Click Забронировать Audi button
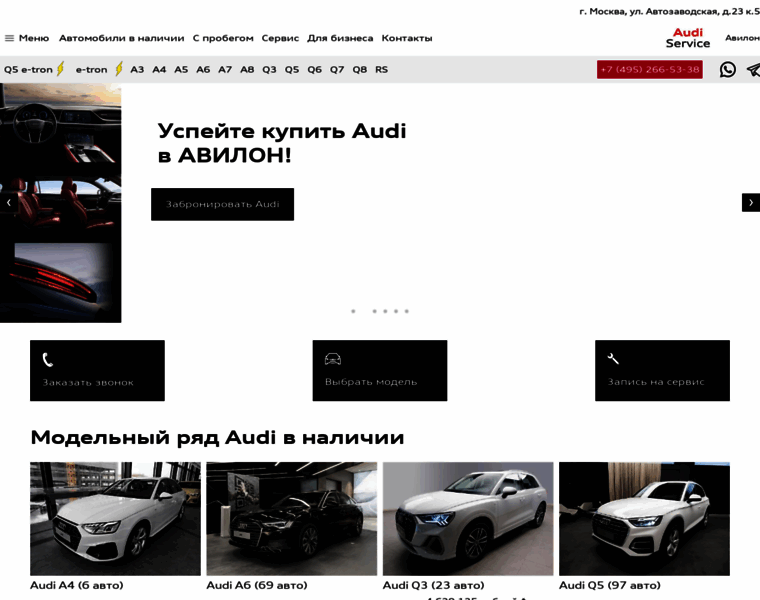This screenshot has height=600, width=760. click(x=222, y=204)
